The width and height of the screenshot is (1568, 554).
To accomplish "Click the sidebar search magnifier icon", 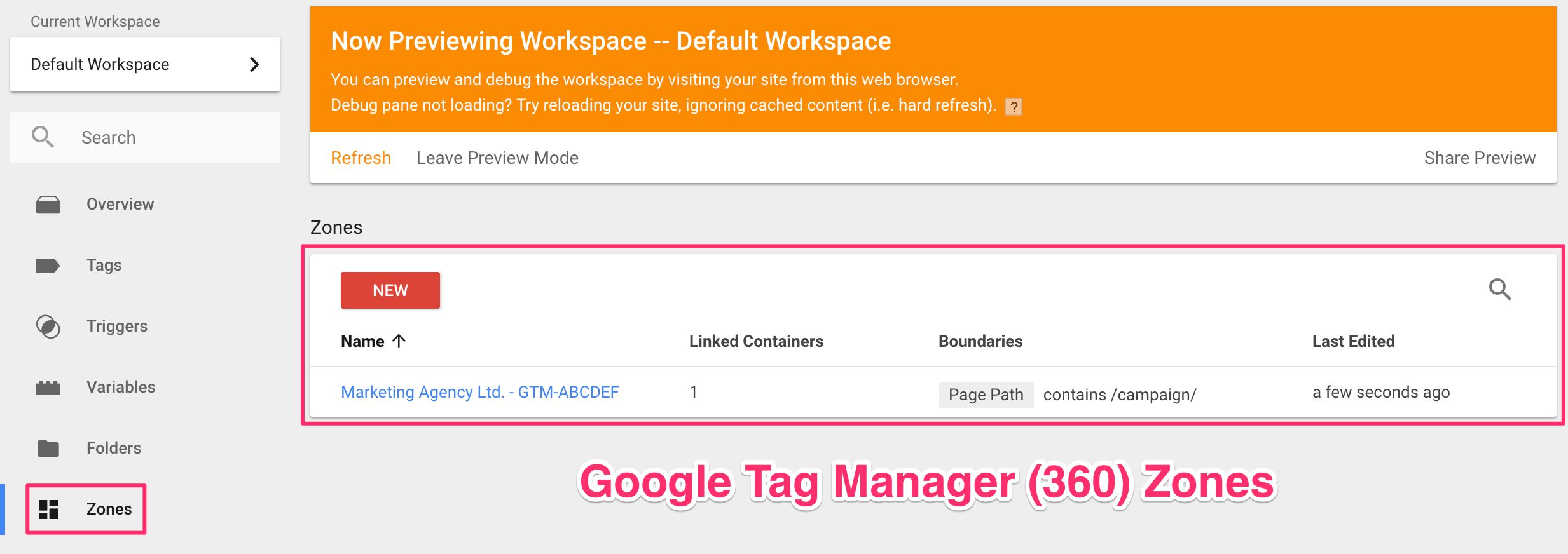I will [x=43, y=137].
